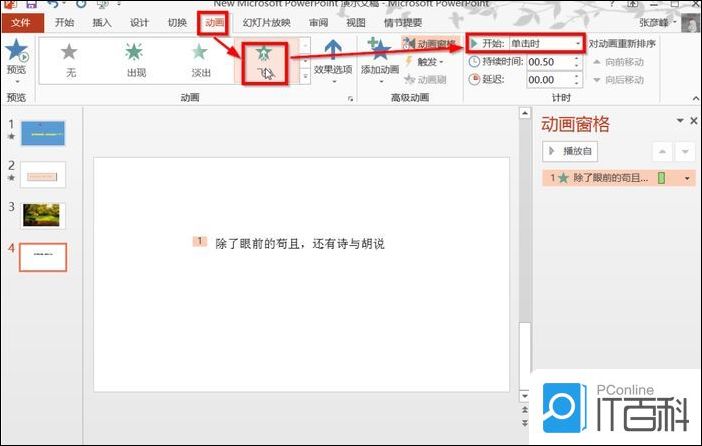Click the 延迟 spinner arrows
The width and height of the screenshot is (702, 446).
coord(577,80)
